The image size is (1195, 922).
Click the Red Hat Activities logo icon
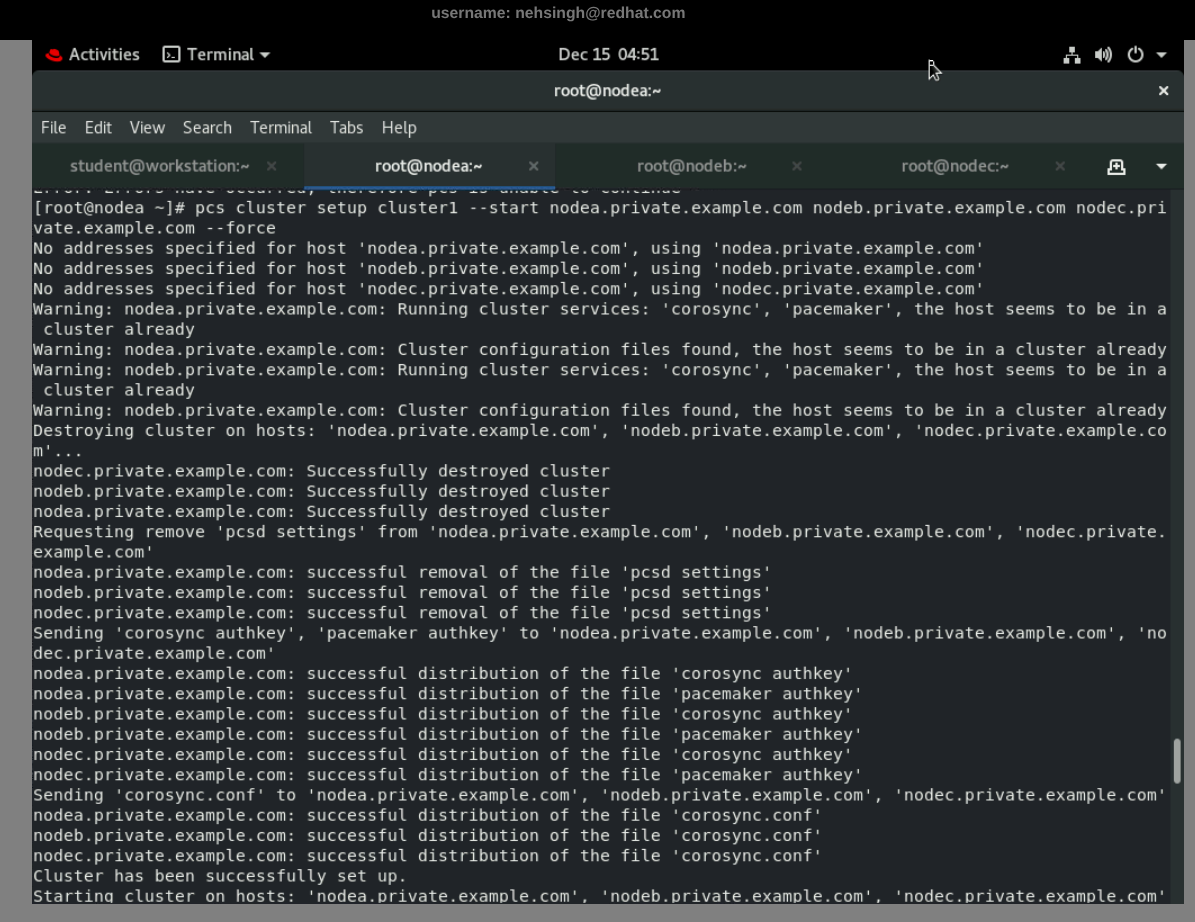pyautogui.click(x=54, y=55)
